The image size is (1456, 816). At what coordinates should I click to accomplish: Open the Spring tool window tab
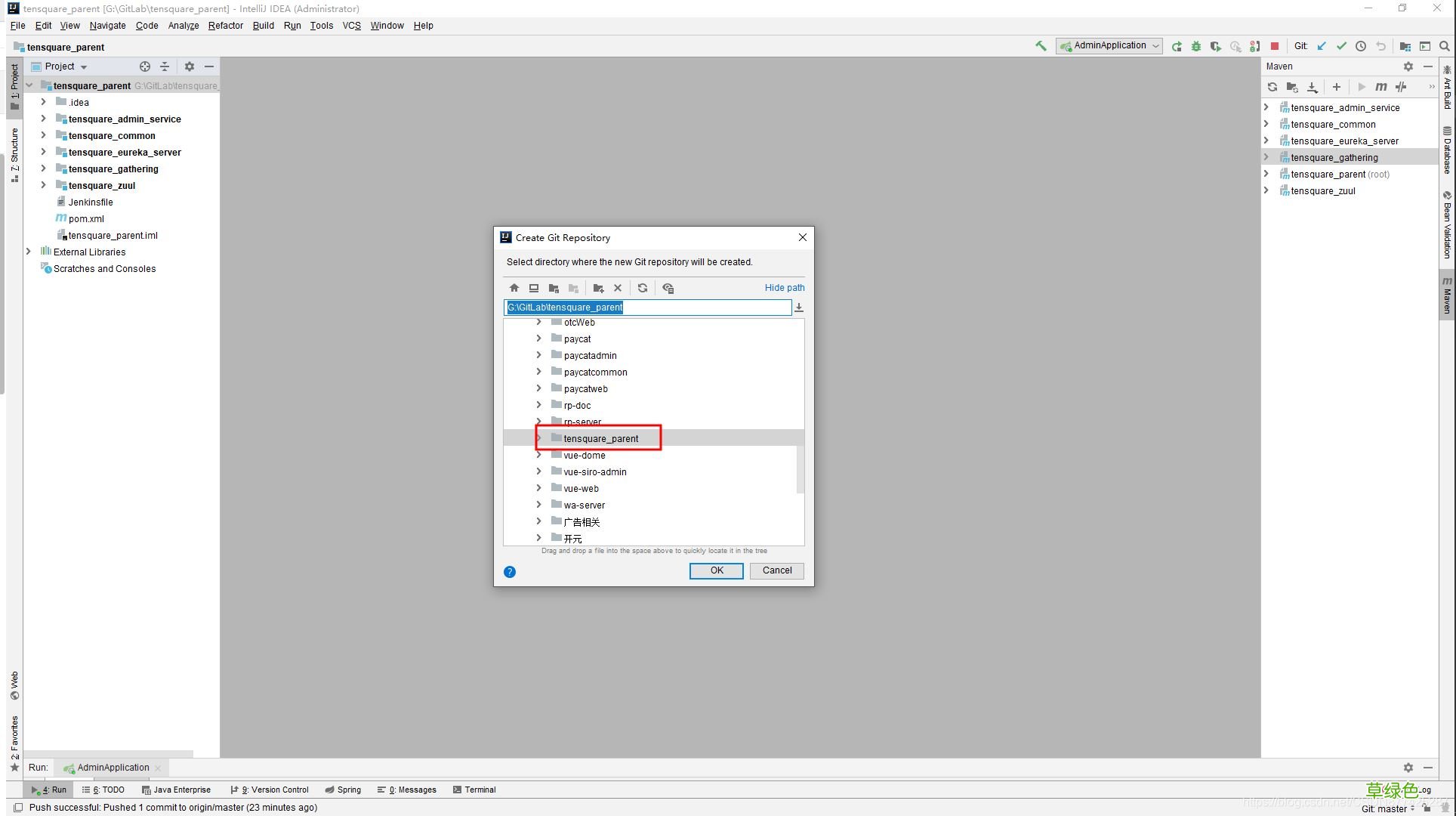coord(343,790)
